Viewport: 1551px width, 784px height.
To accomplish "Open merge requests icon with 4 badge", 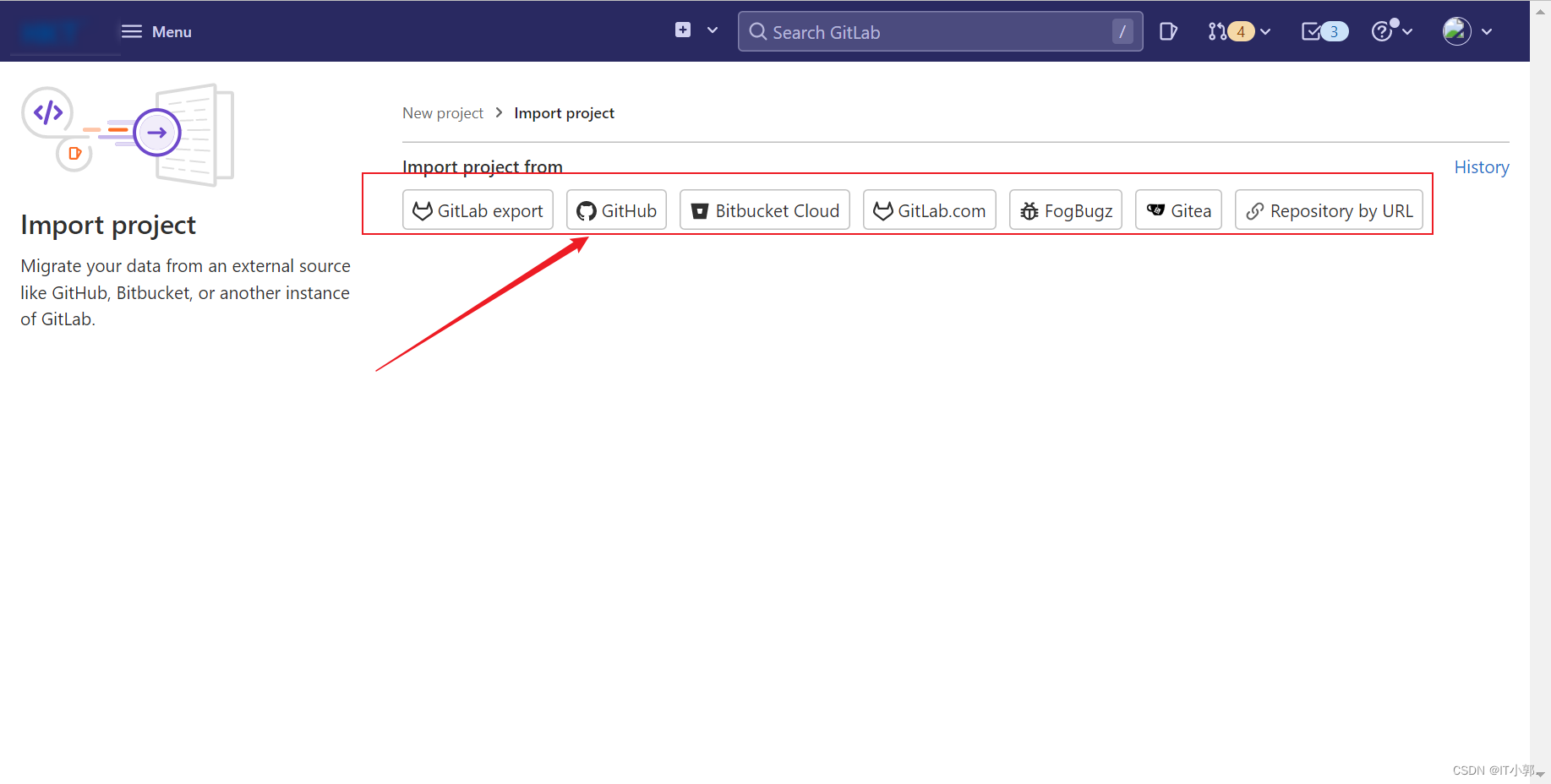I will coord(1231,31).
